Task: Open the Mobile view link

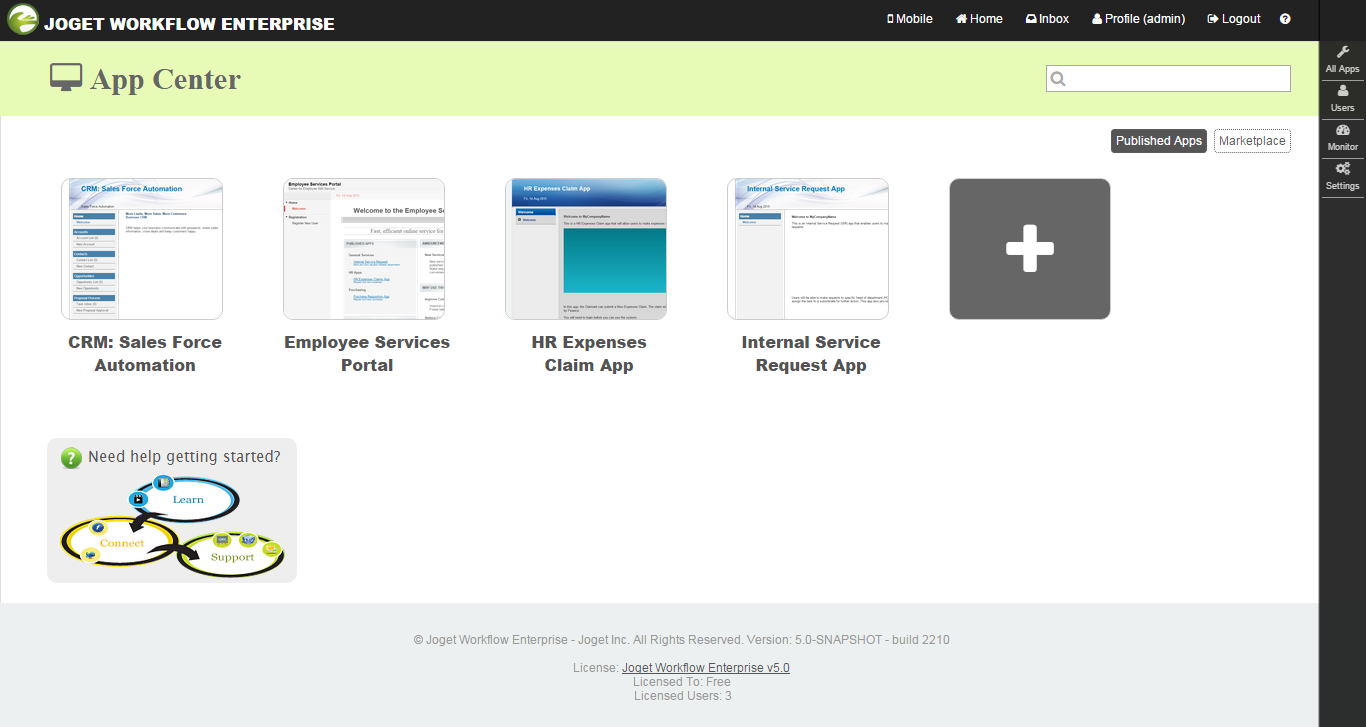Action: coord(910,19)
